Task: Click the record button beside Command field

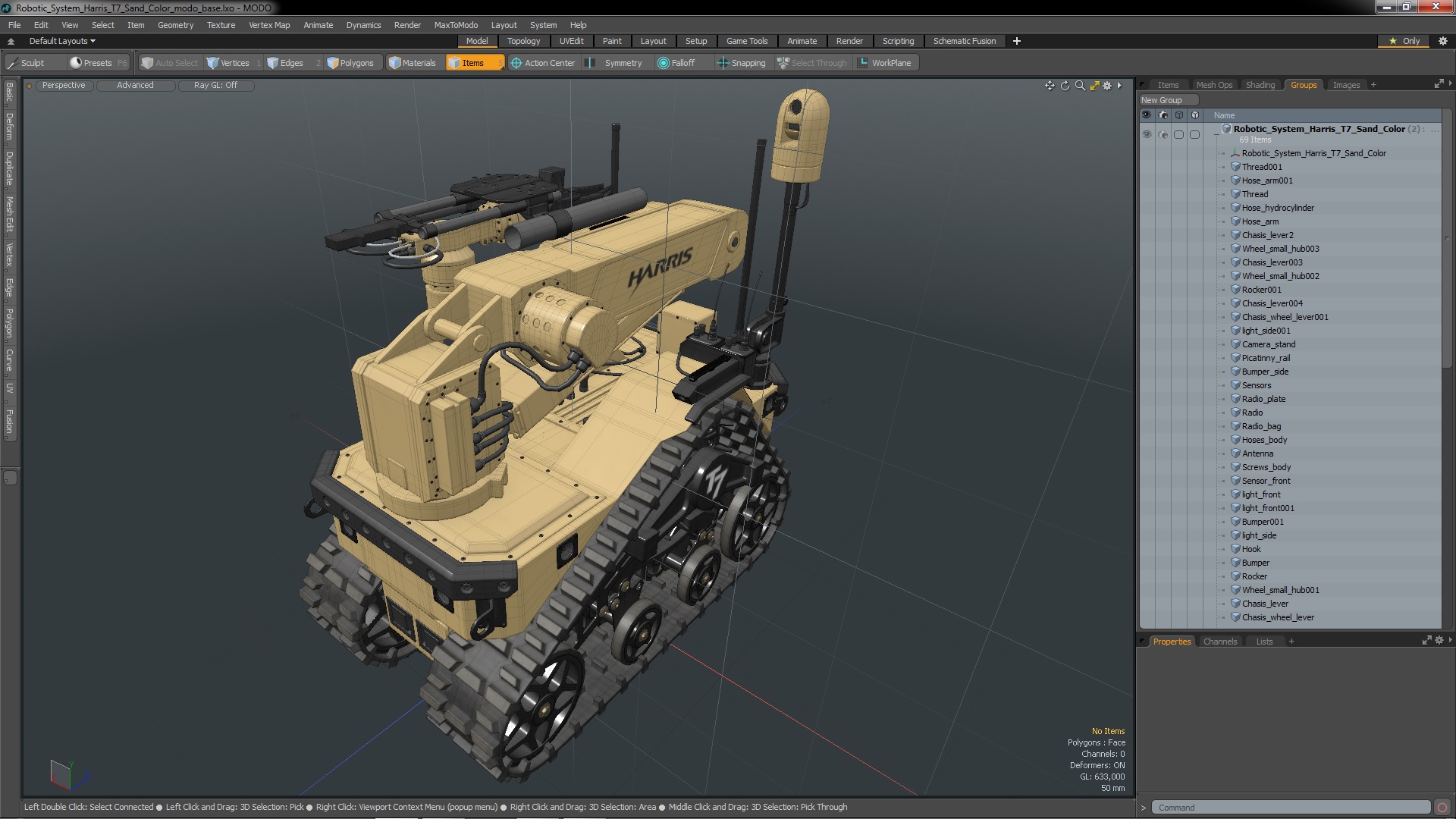Action: [1442, 808]
